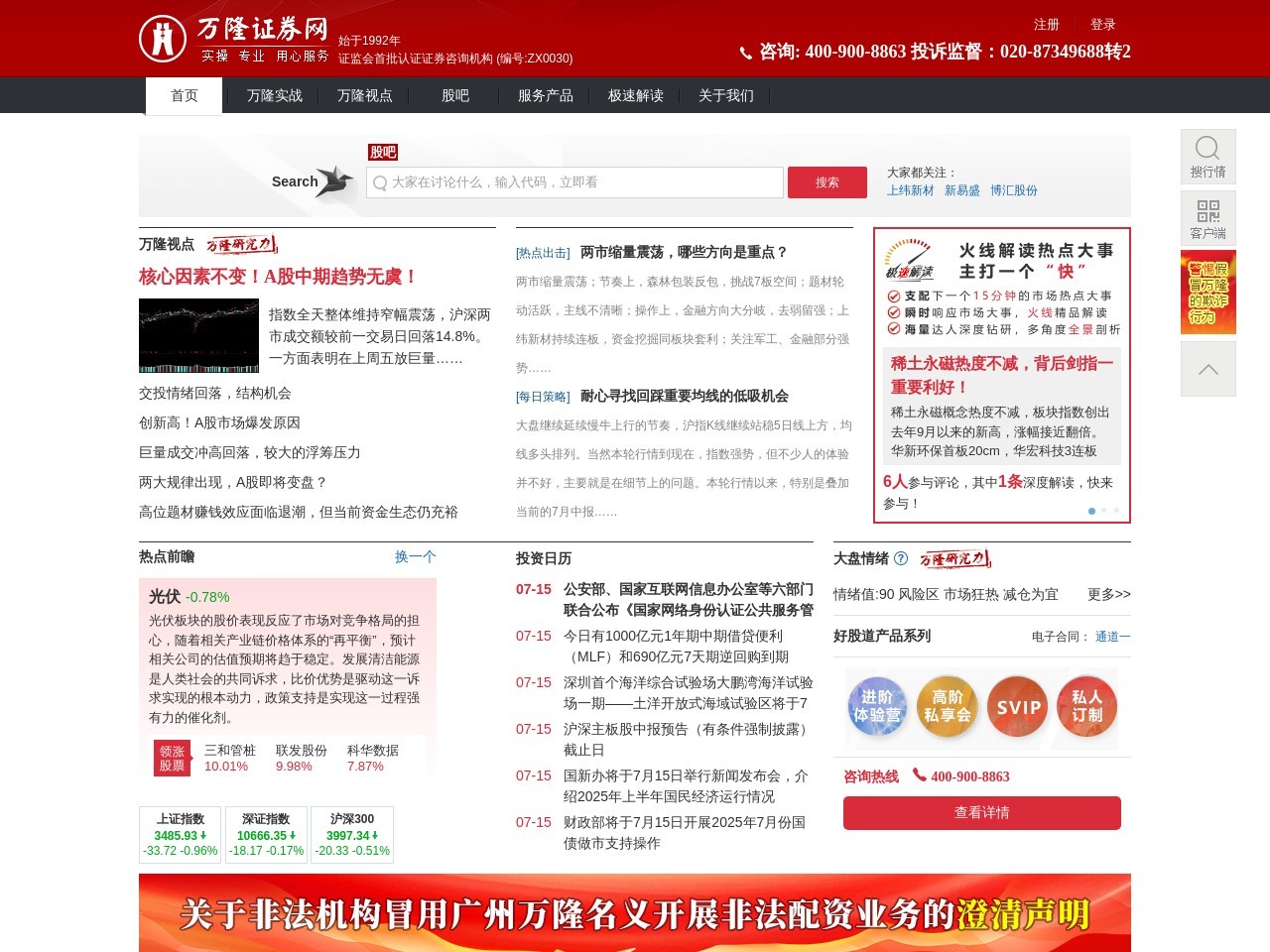Viewport: 1270px width, 952px height.
Task: Open the 股吧 navigation tab
Action: (x=453, y=95)
